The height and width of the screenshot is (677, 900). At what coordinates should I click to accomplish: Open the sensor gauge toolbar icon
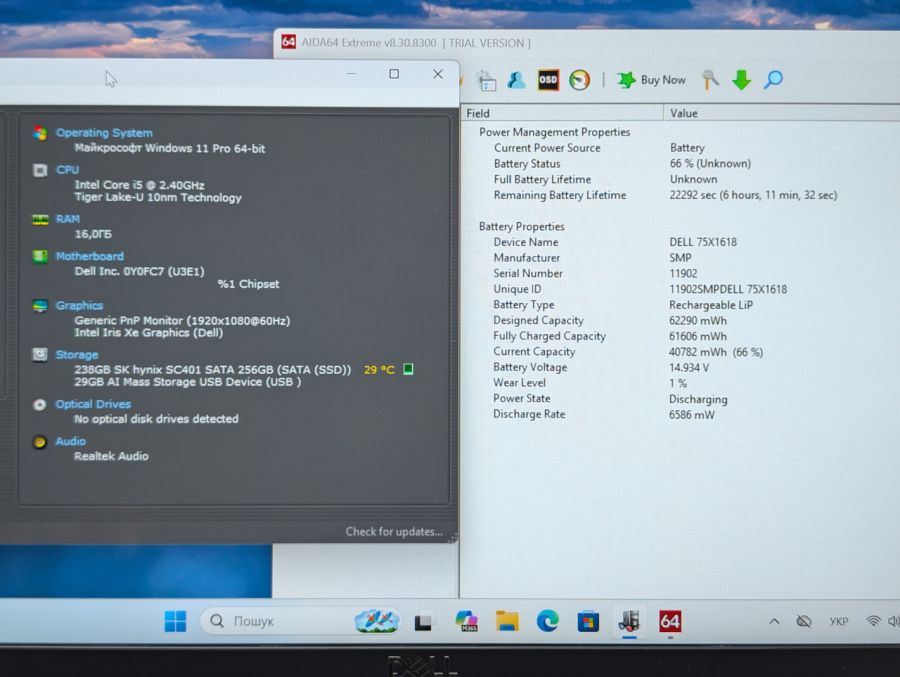[x=580, y=80]
